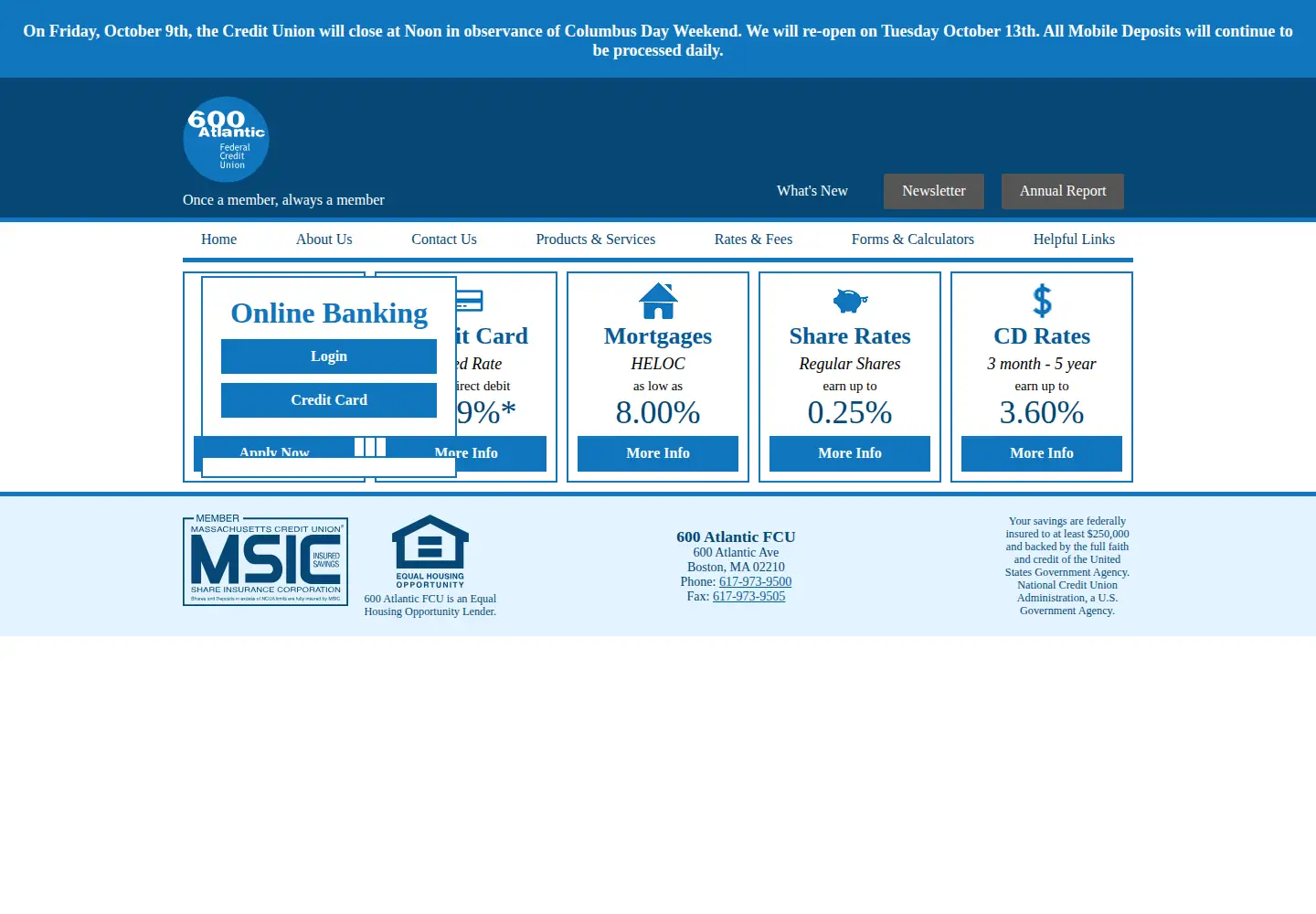Click the dollar sign icon above CD Rates
This screenshot has height=914, width=1316.
[1042, 300]
